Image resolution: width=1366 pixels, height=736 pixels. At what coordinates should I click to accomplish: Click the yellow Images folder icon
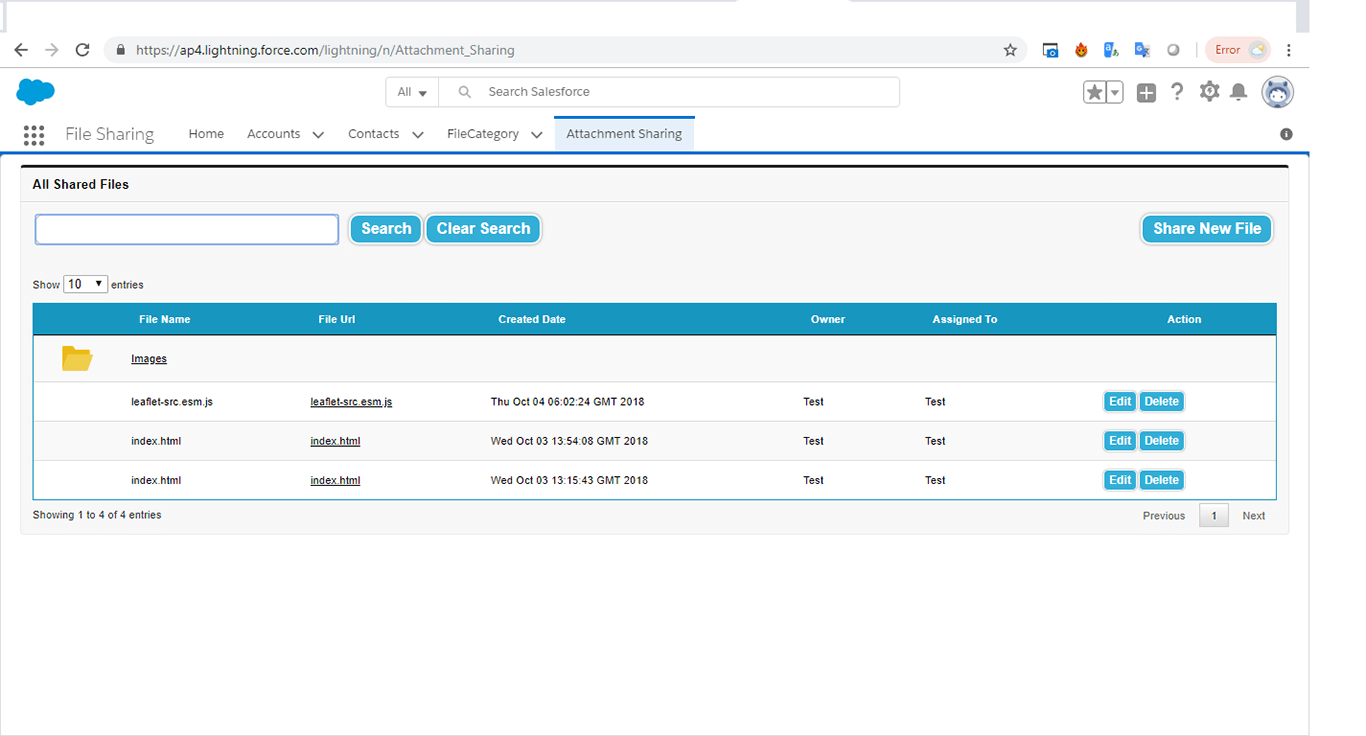(77, 358)
